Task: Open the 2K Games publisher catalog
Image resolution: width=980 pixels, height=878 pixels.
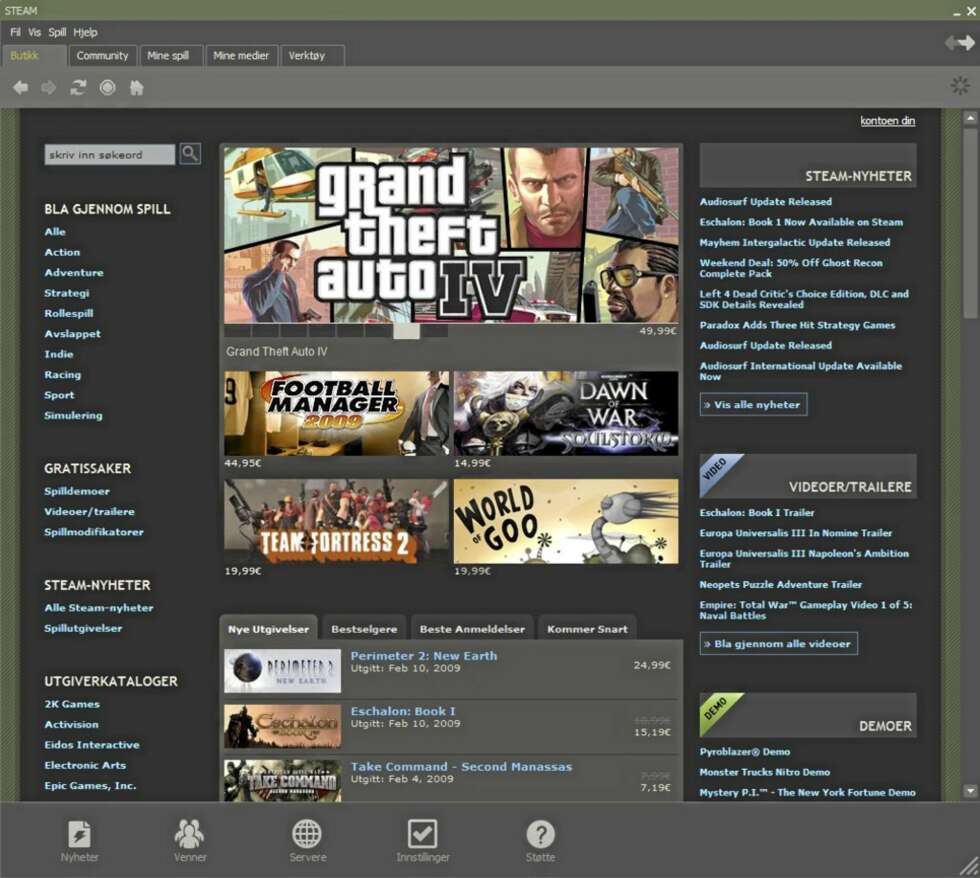Action: pyautogui.click(x=72, y=704)
